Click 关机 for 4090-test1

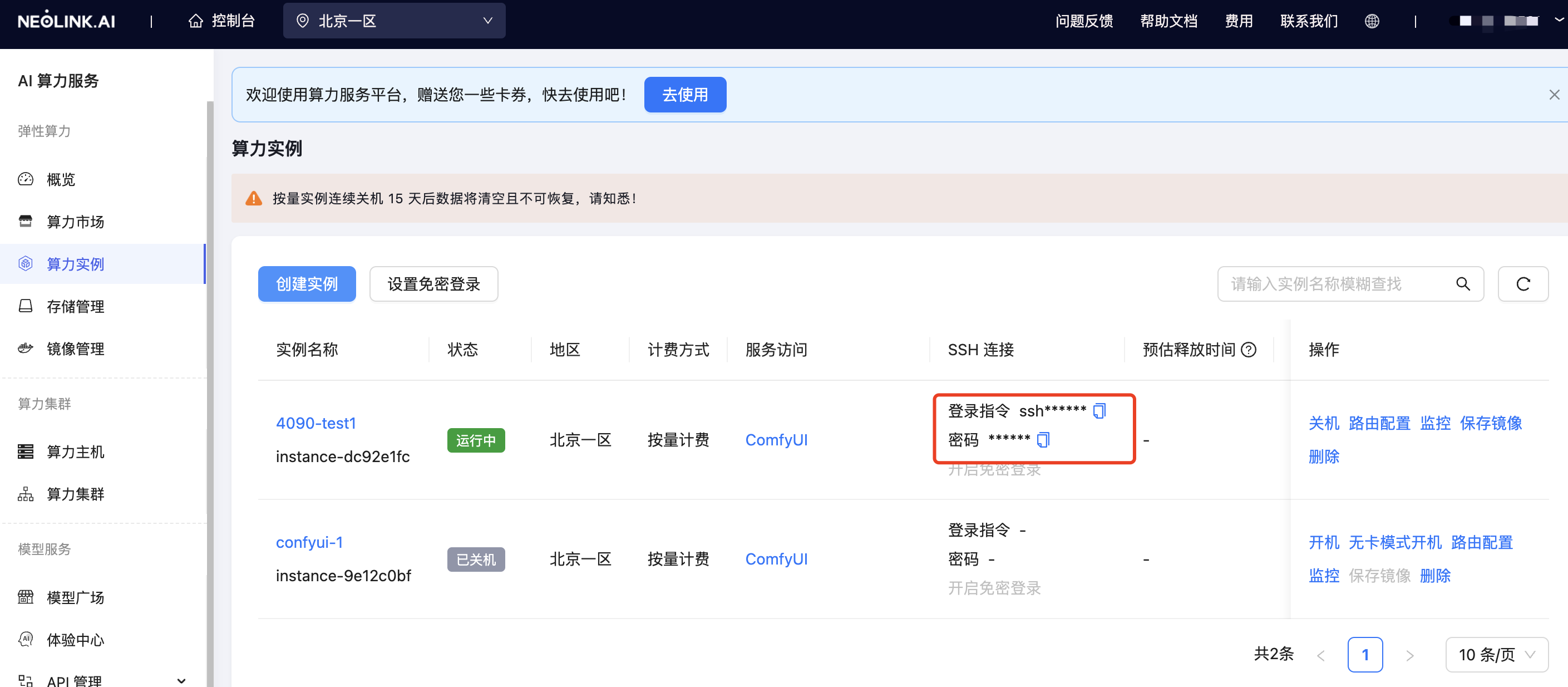pyautogui.click(x=1324, y=423)
